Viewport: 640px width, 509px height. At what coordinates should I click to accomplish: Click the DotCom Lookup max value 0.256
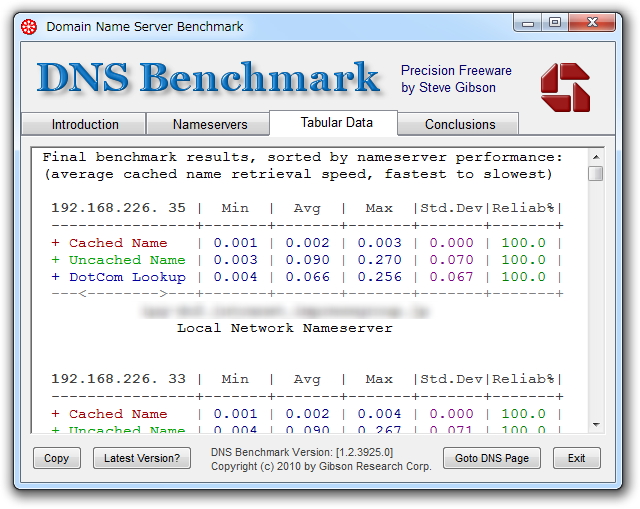click(x=380, y=277)
